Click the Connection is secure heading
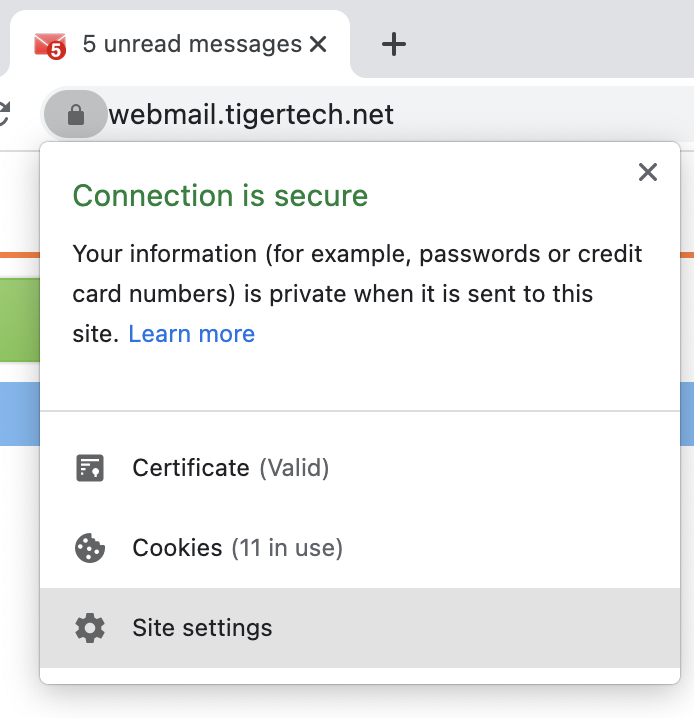The width and height of the screenshot is (694, 718). click(x=220, y=196)
